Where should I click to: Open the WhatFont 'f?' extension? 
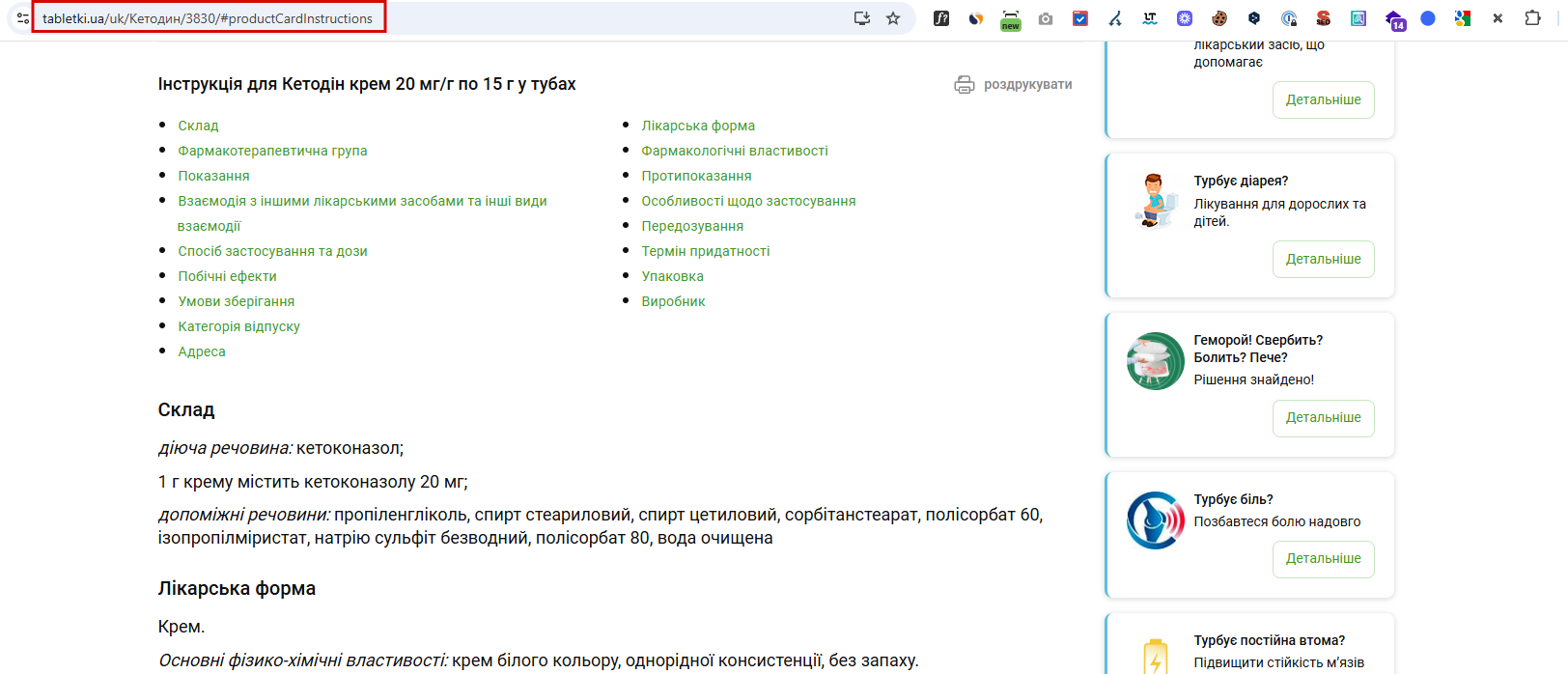coord(941,18)
